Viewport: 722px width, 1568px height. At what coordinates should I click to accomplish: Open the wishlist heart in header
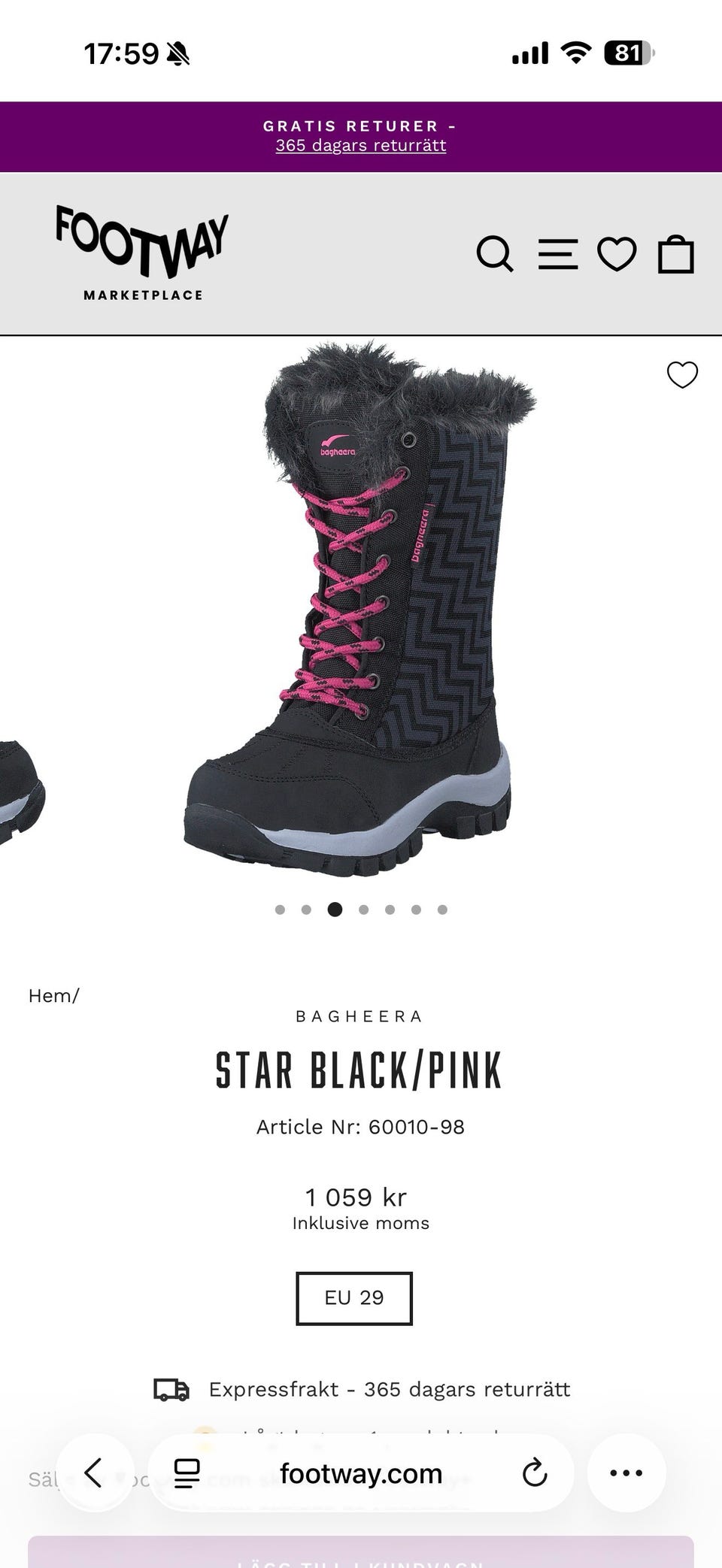617,254
